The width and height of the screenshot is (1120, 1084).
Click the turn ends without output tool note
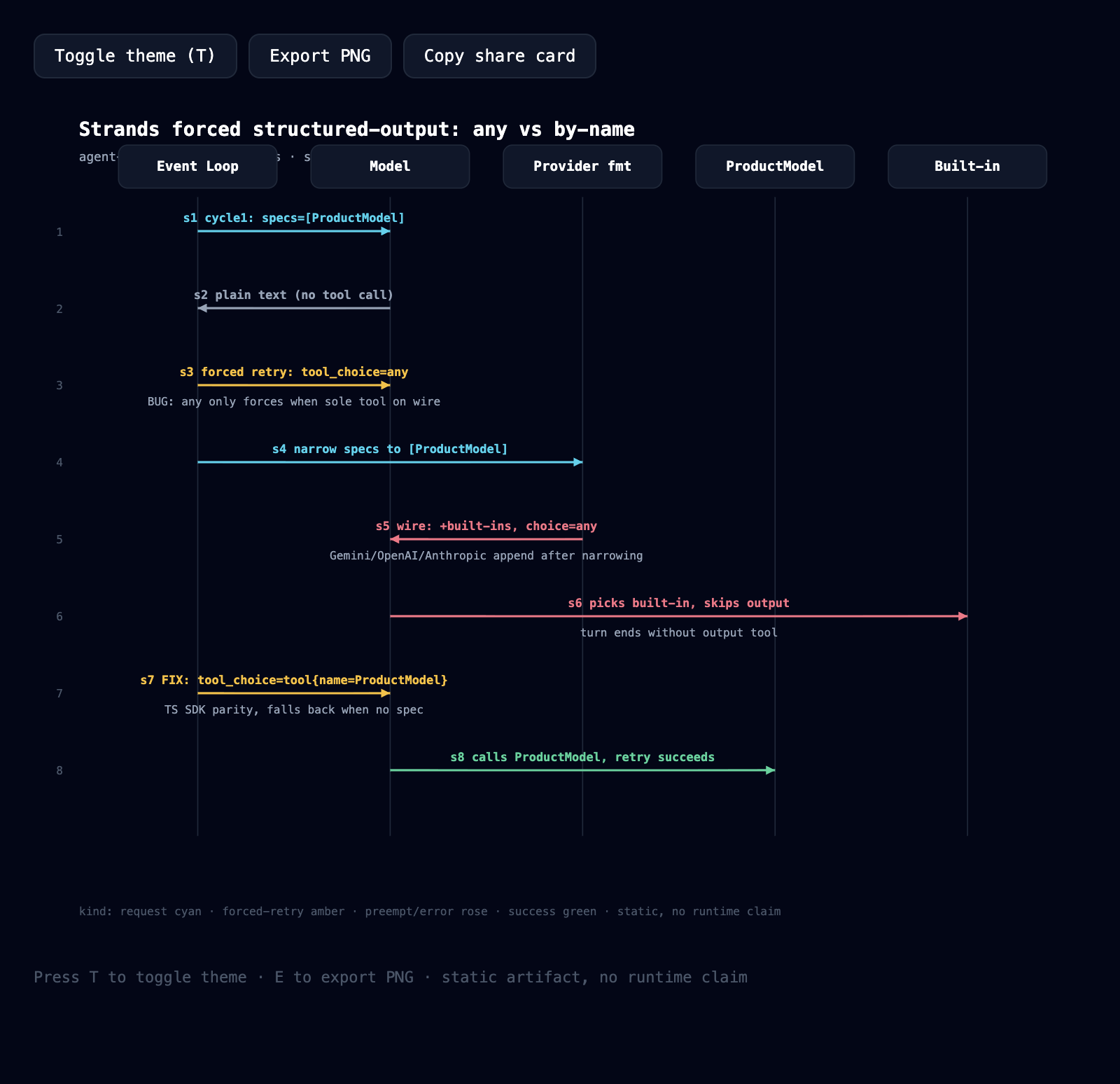679,633
